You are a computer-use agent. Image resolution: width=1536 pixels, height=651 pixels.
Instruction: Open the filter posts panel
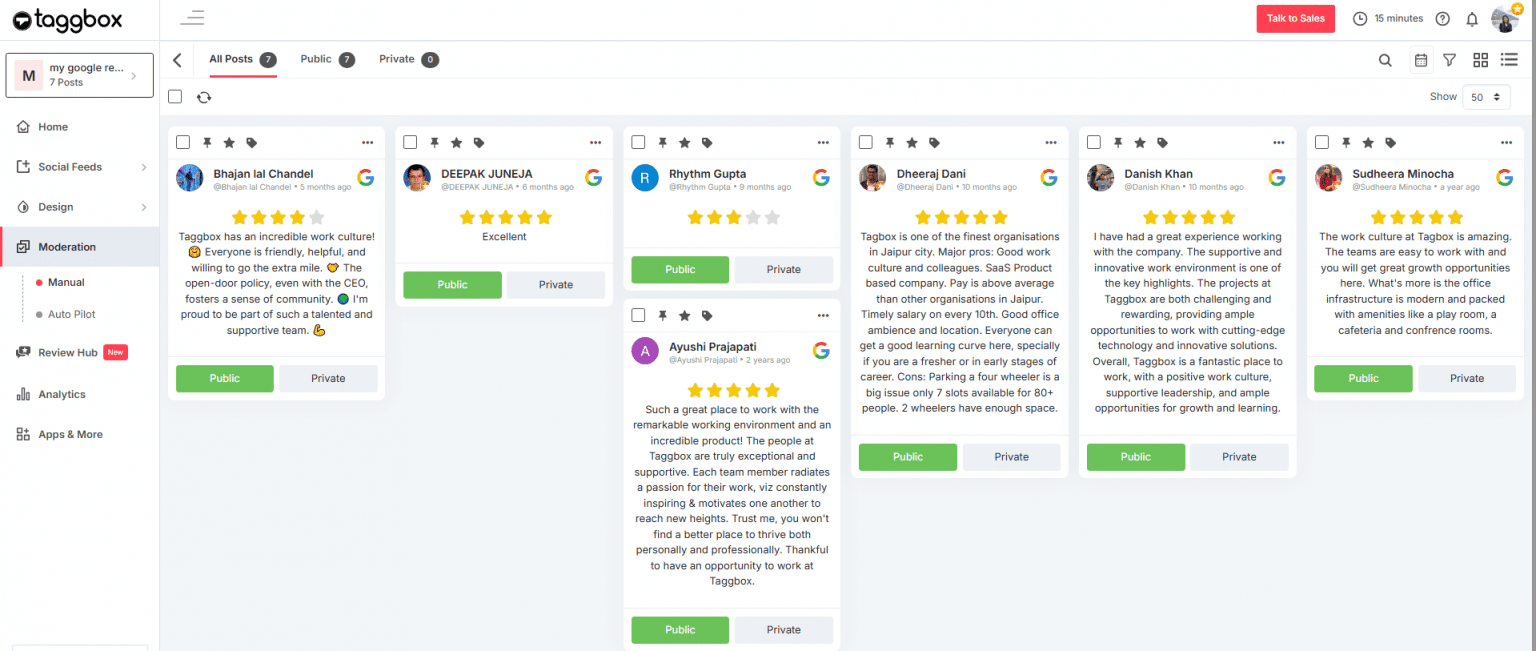click(x=1450, y=60)
